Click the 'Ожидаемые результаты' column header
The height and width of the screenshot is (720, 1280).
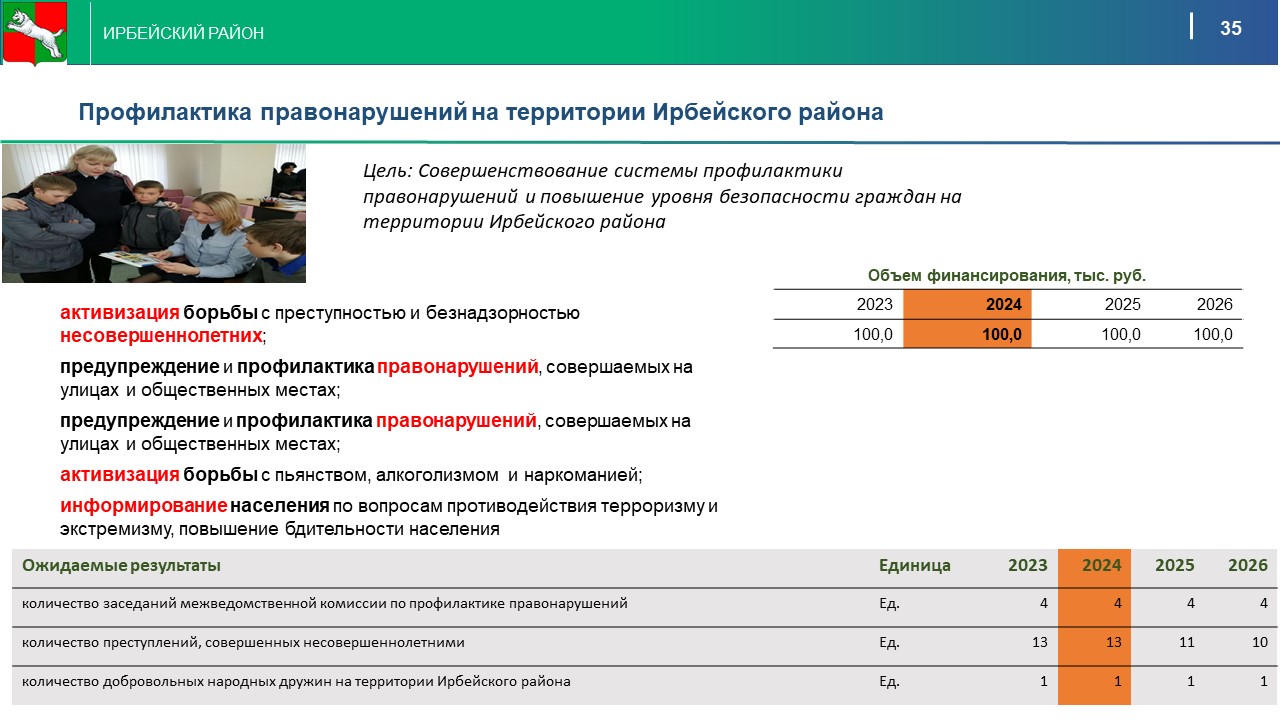[x=122, y=566]
